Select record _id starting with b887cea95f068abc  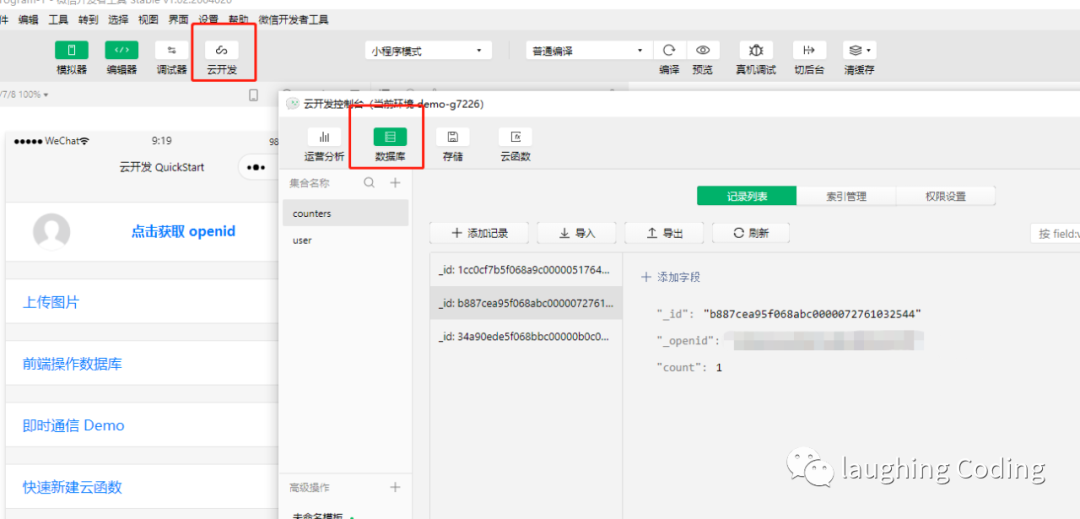[x=526, y=304]
